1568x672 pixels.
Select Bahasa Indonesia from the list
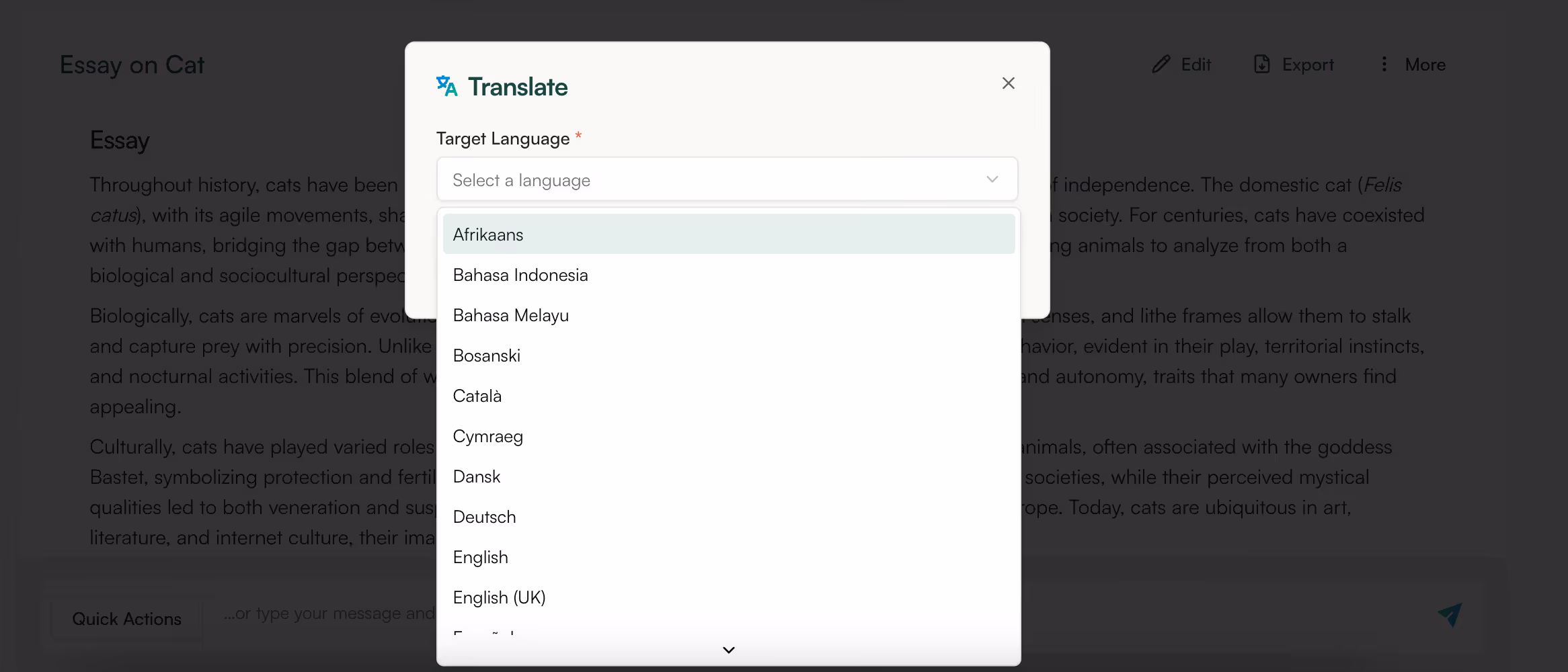(520, 274)
